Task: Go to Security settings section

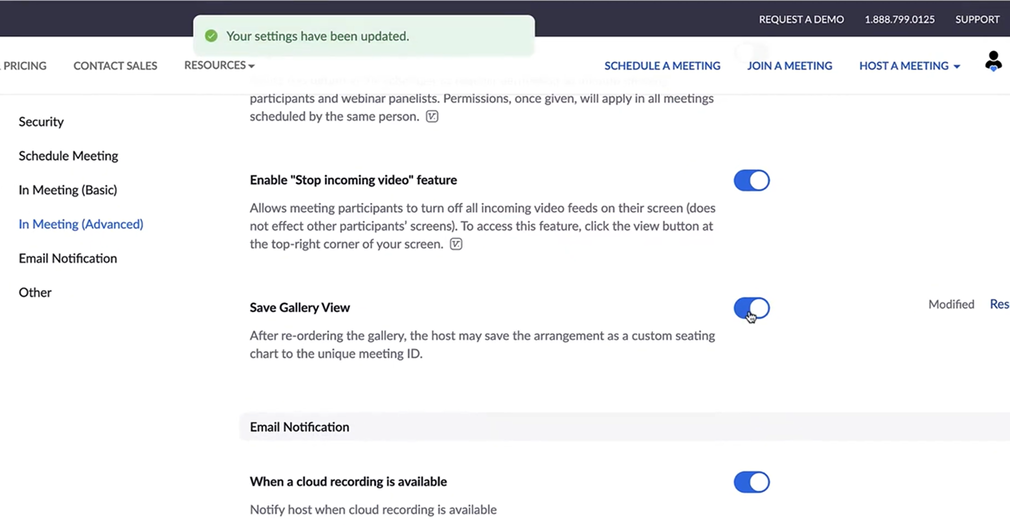Action: (41, 122)
